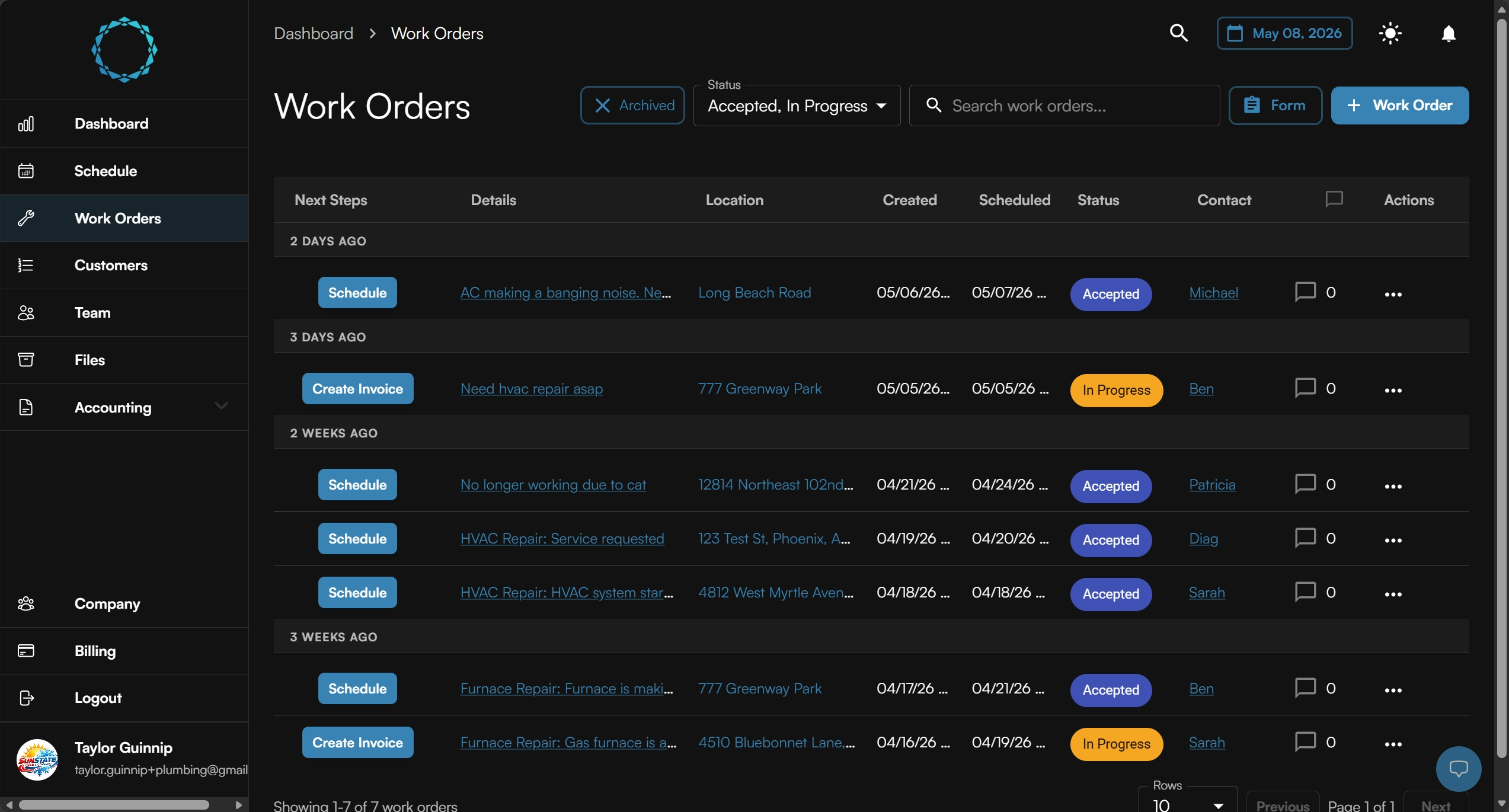The width and height of the screenshot is (1509, 812).
Task: Click Logout in the sidebar
Action: pos(124,698)
